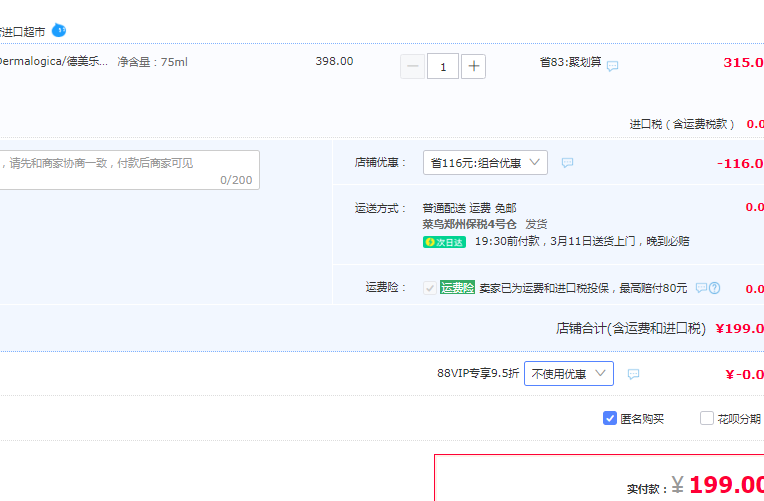Toggle the 运费险 checkbox

pyautogui.click(x=430, y=288)
